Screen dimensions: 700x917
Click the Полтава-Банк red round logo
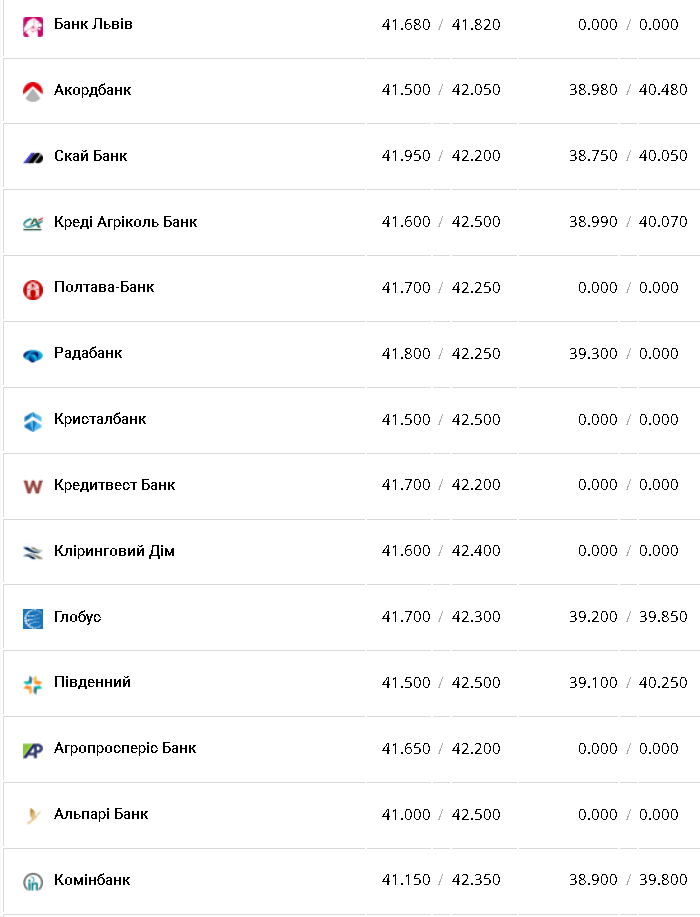(33, 289)
